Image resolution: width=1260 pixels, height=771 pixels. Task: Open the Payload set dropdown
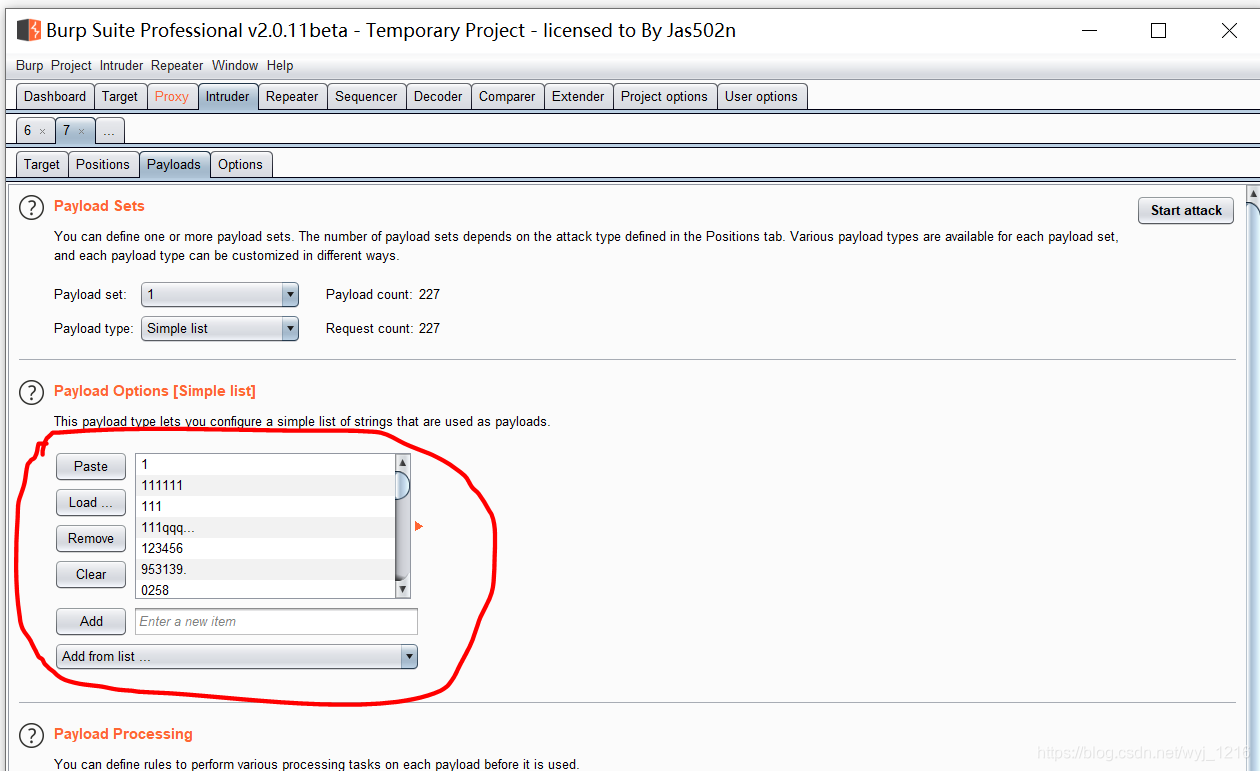click(x=220, y=294)
